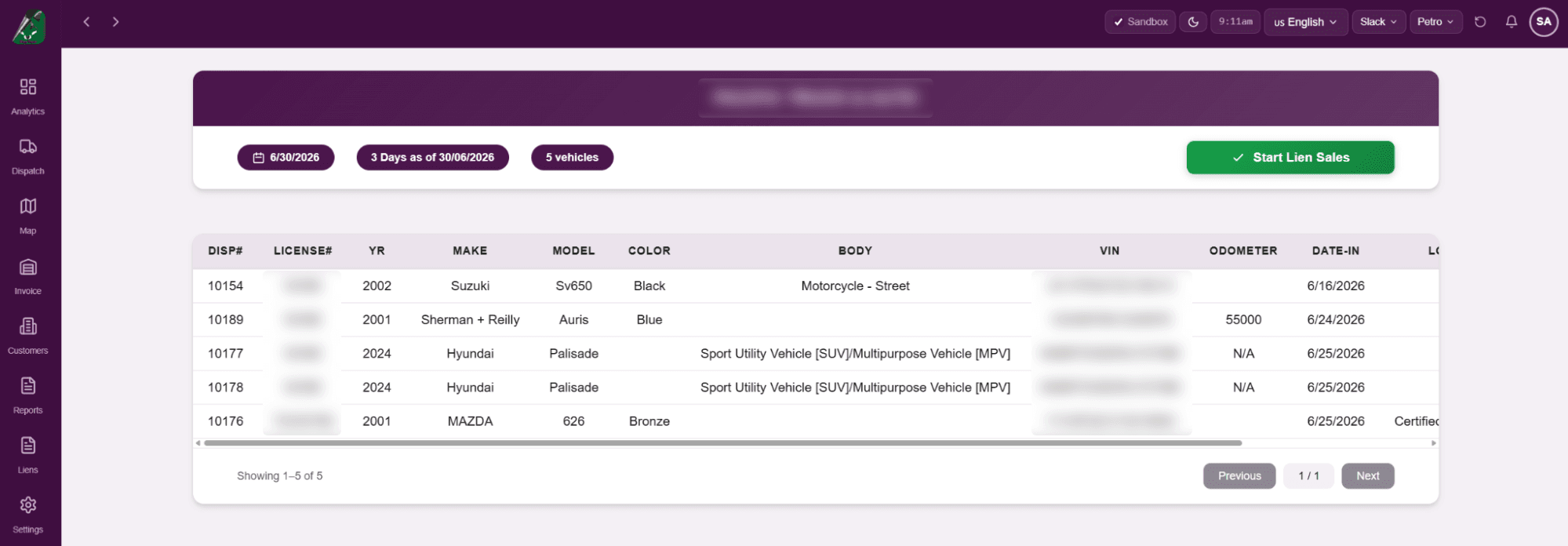
Task: Click the Suzuki make cell
Action: (x=470, y=286)
